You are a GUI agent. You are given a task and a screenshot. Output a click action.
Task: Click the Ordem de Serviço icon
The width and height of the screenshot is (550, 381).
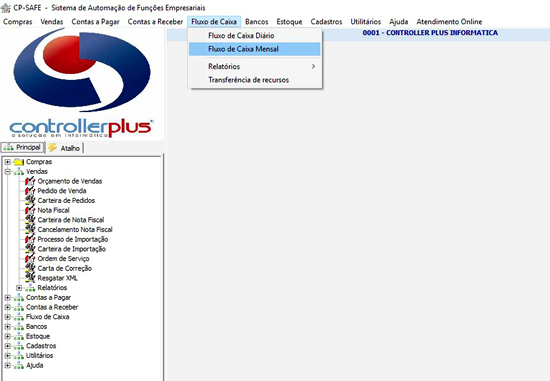30,259
